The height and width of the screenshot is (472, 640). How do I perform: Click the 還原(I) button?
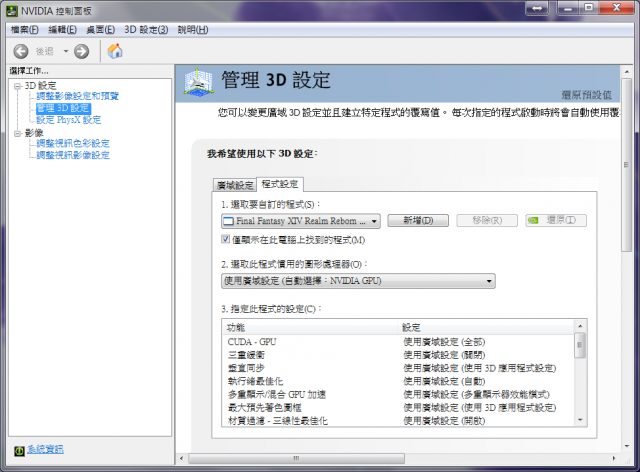(x=556, y=220)
